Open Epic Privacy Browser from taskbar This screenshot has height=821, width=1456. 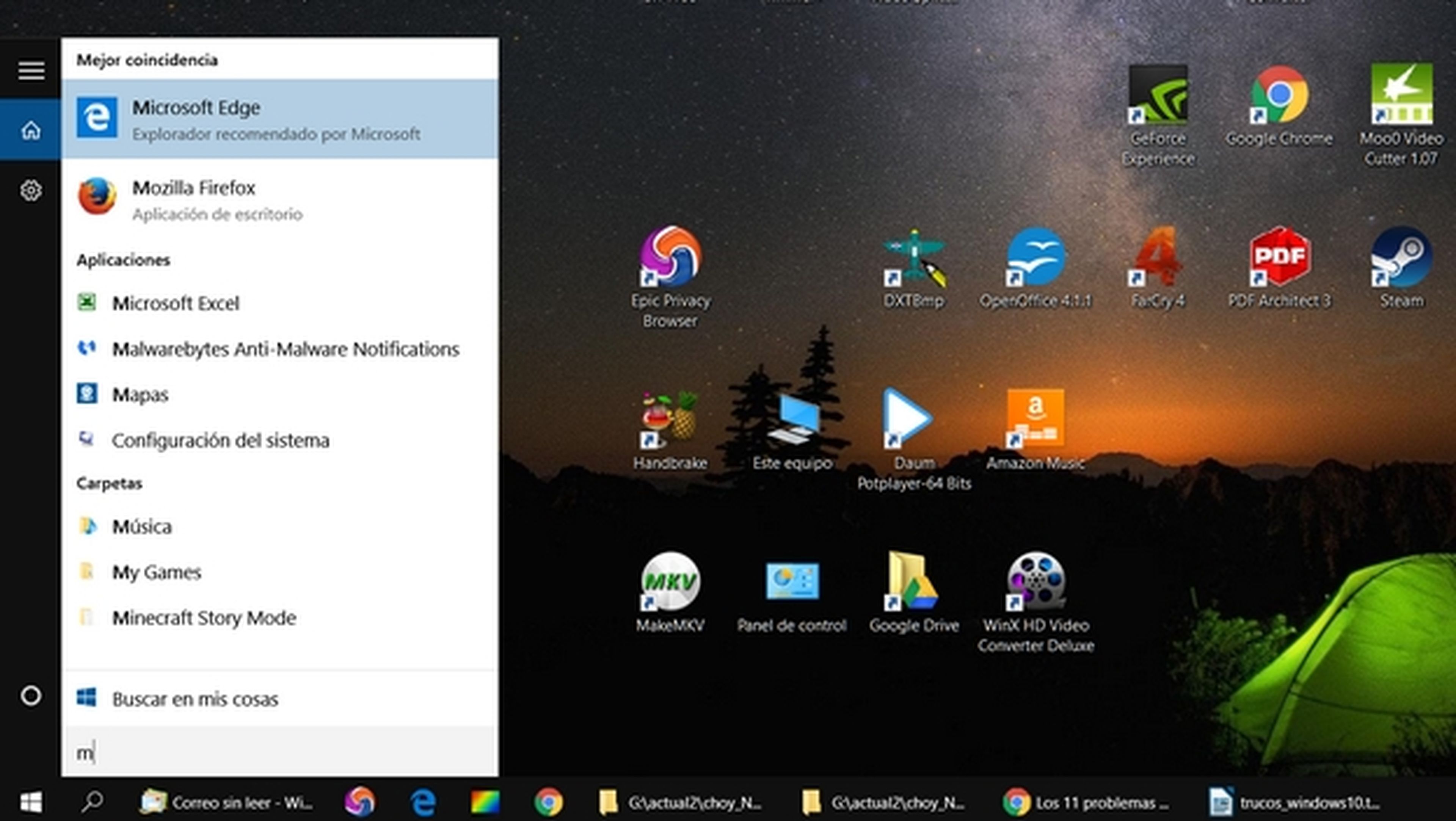(359, 802)
